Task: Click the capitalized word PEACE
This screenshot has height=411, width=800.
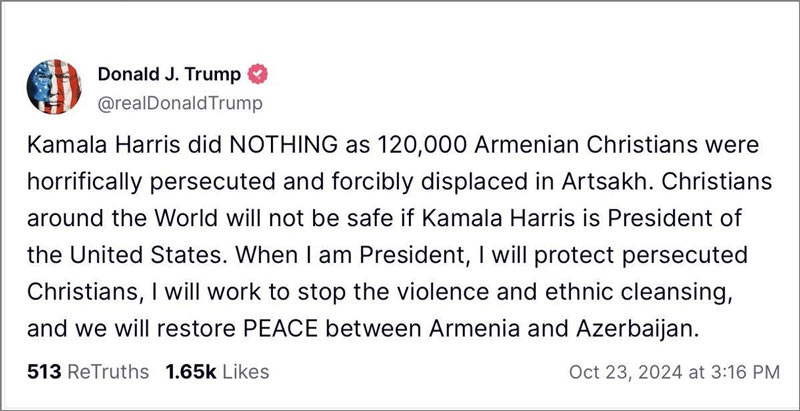Action: click(x=281, y=329)
